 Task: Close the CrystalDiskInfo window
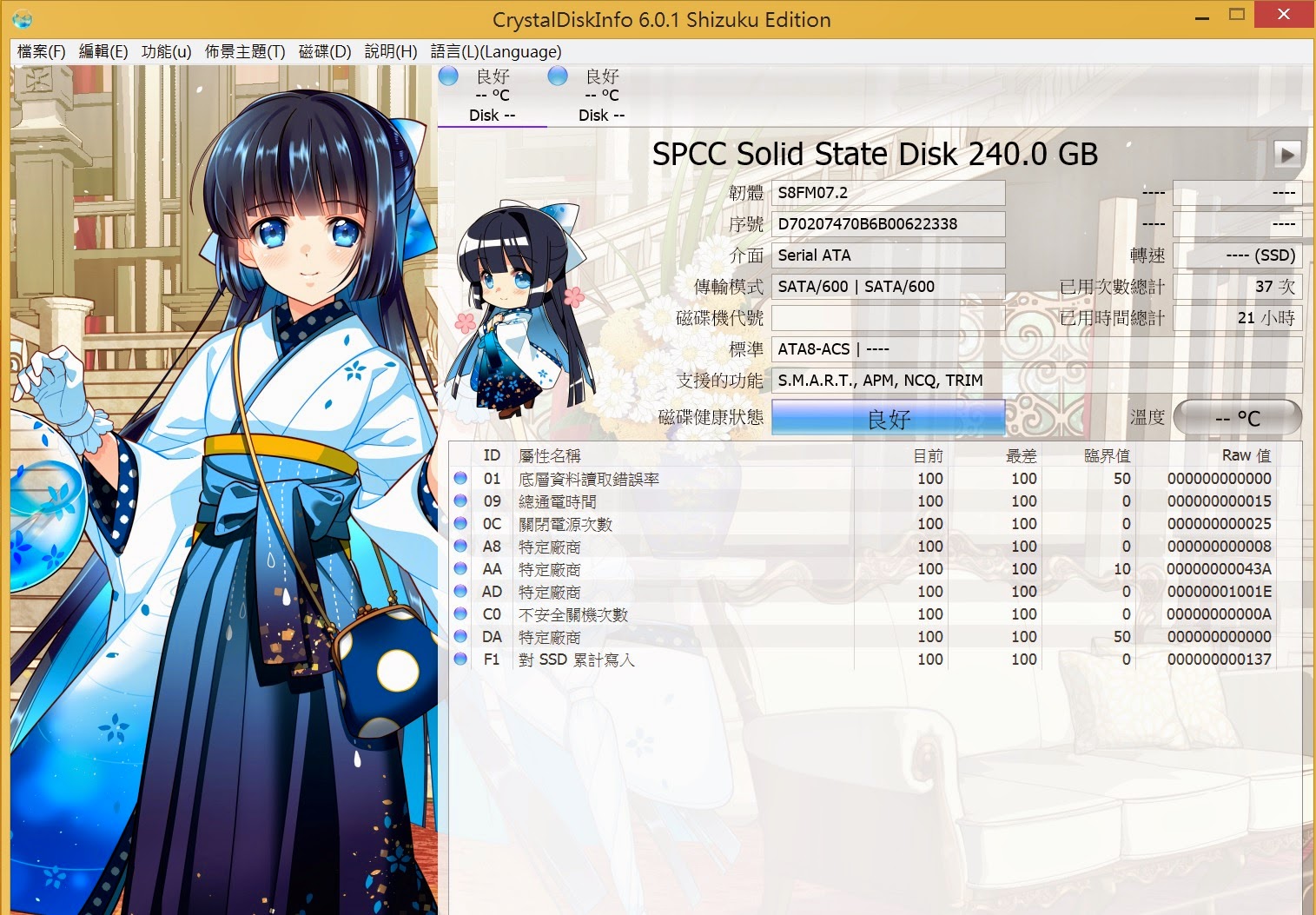(x=1285, y=14)
